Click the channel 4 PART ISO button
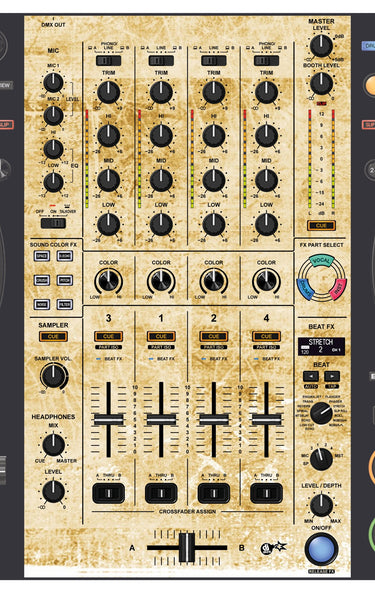The image size is (375, 596). [x=266, y=347]
